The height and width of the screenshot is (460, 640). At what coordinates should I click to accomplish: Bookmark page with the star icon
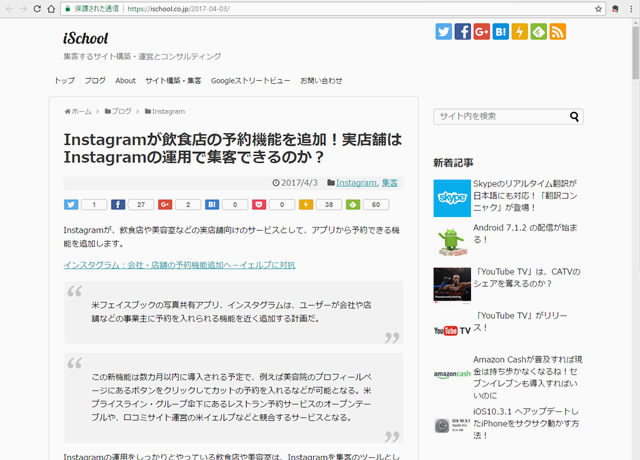[599, 8]
